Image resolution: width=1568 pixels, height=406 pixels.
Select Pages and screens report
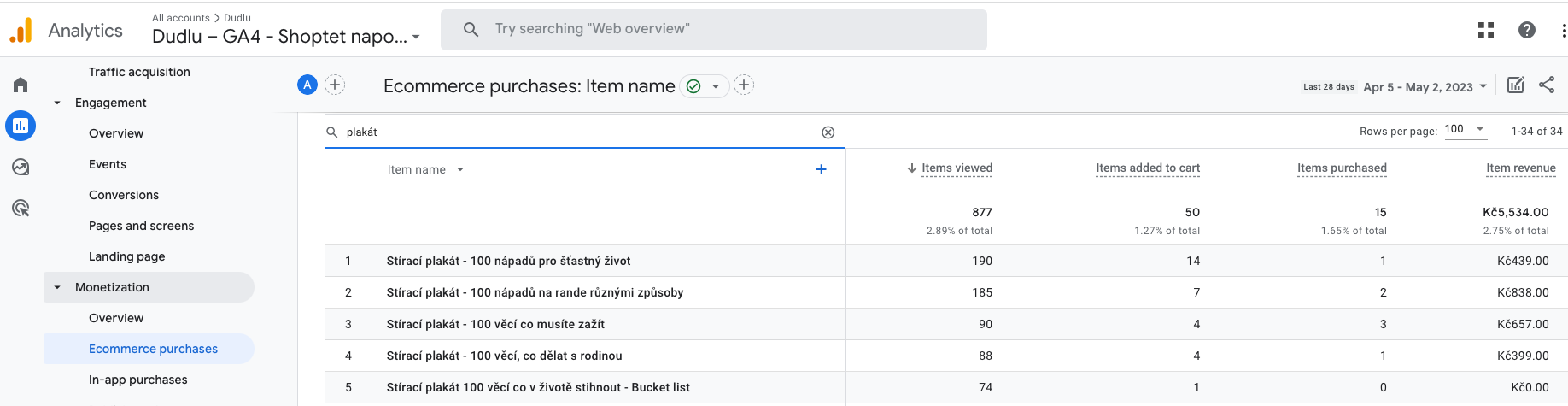(141, 226)
